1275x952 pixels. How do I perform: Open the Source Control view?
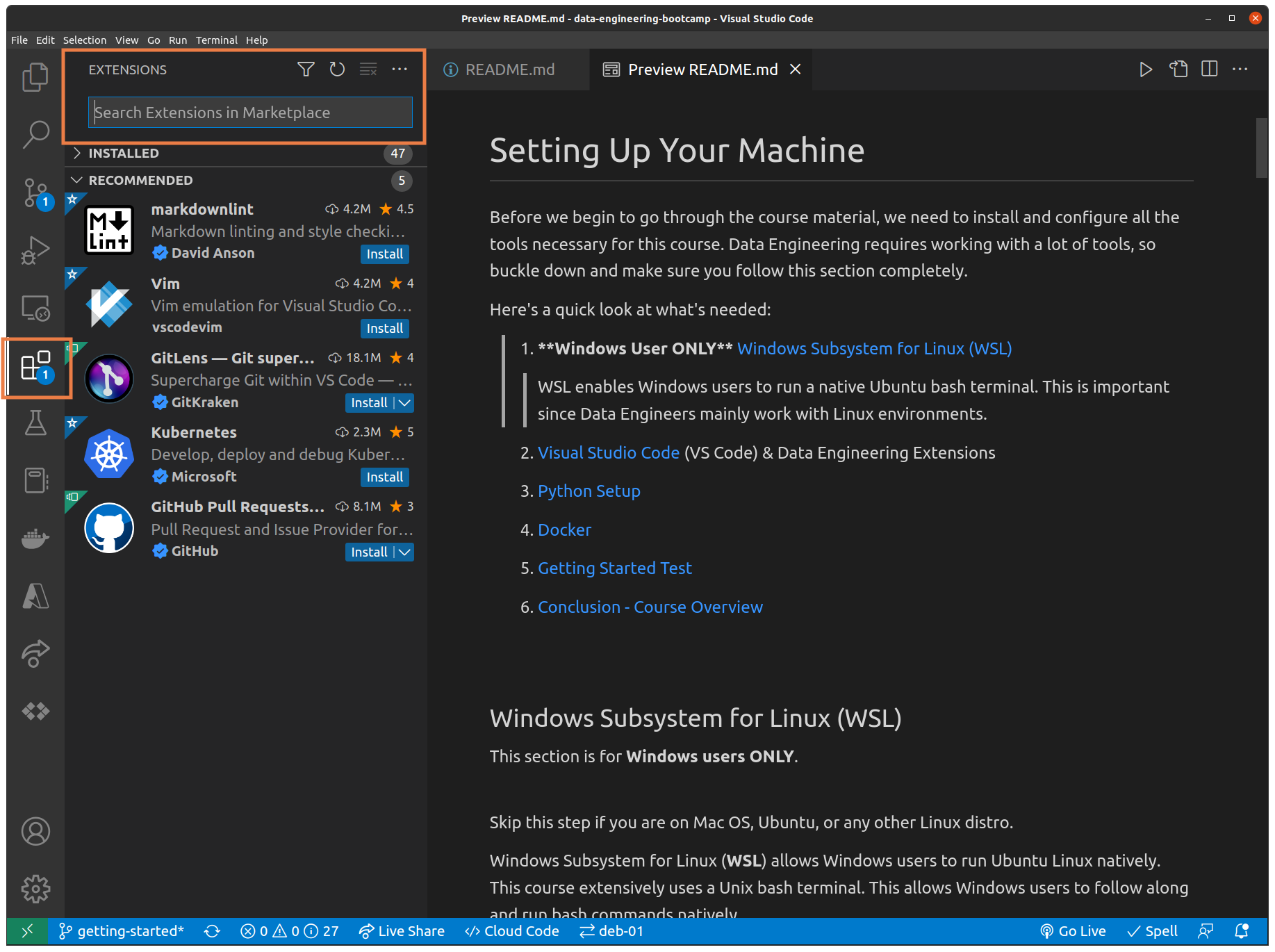pyautogui.click(x=35, y=193)
